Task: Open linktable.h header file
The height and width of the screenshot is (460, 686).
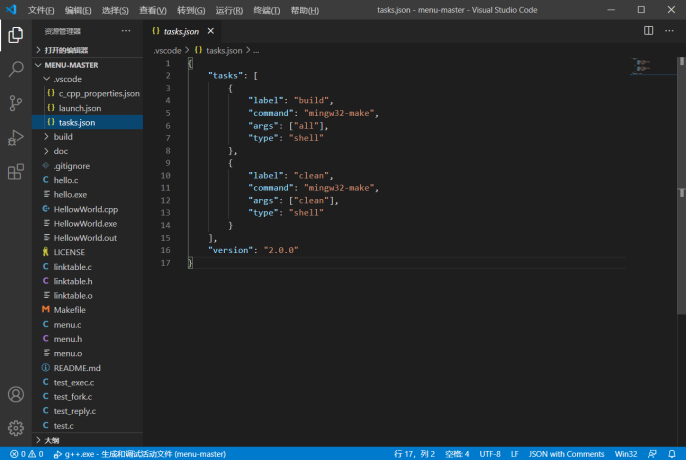Action: click(88, 281)
